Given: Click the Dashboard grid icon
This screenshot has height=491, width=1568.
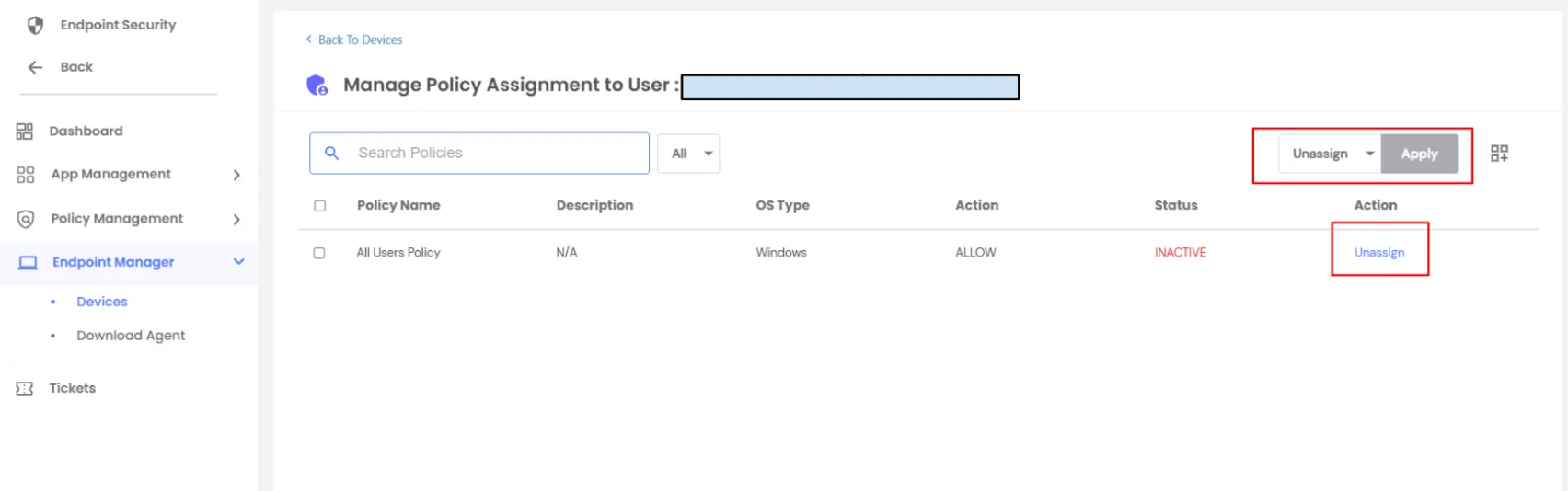Looking at the screenshot, I should 25,131.
